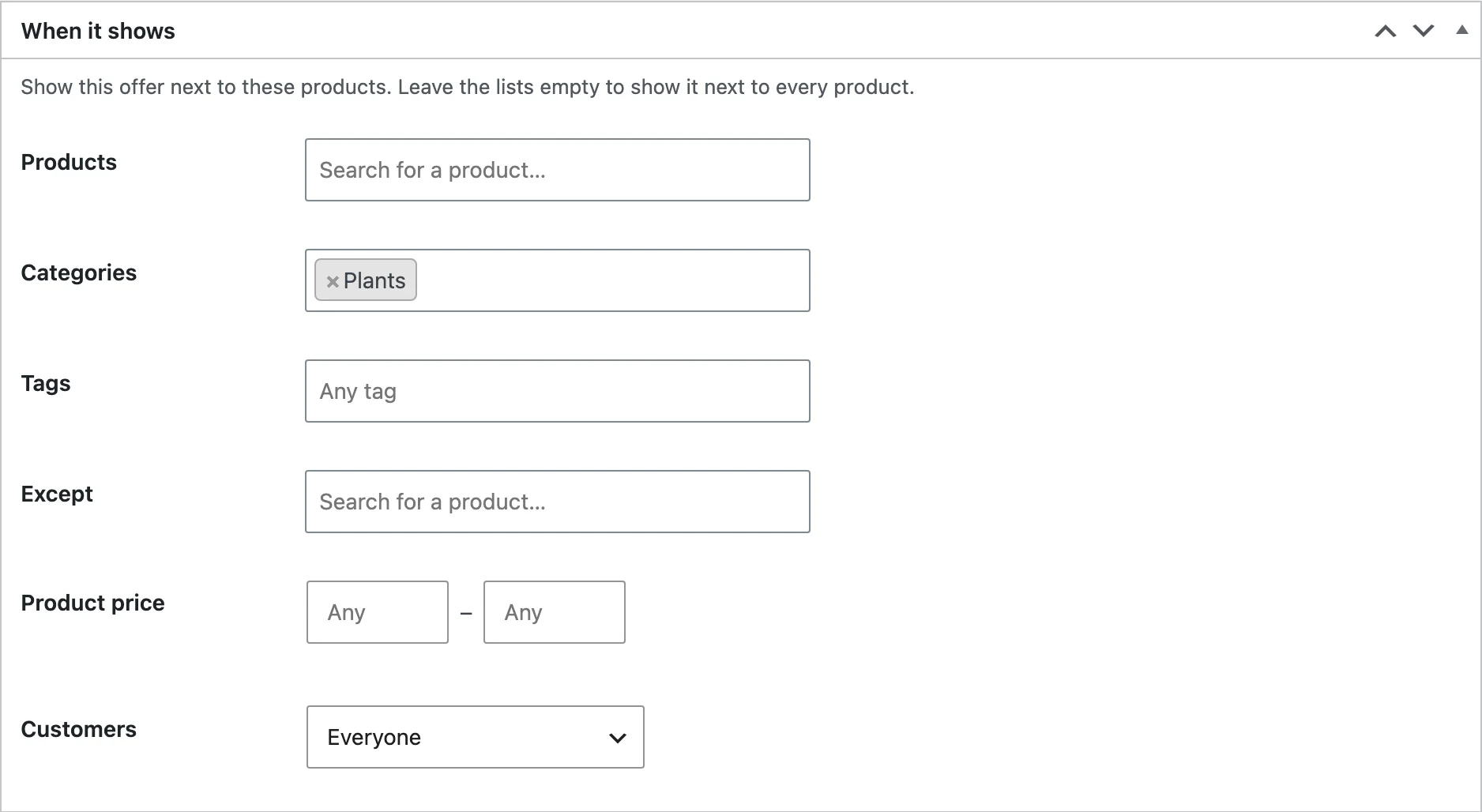
Task: Move the 'When it shows' panel down
Action: (x=1424, y=31)
